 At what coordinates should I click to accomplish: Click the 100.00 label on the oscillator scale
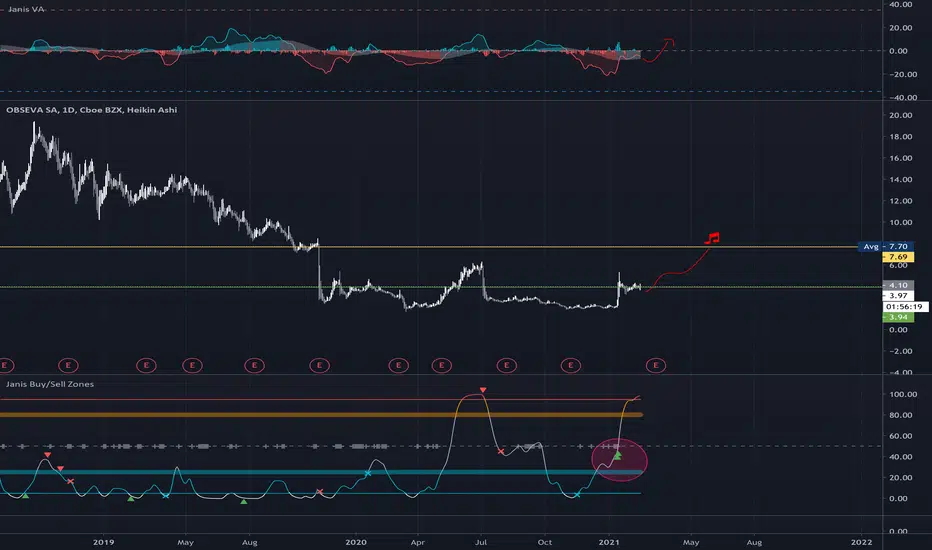(x=903, y=394)
